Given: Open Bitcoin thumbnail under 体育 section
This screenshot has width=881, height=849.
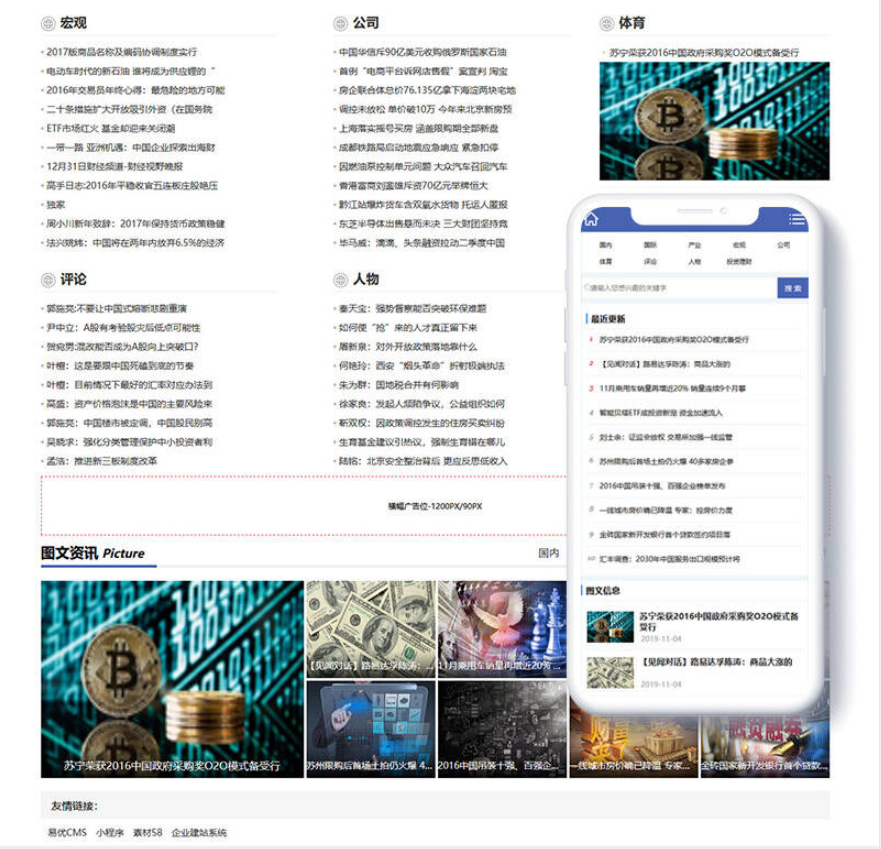Looking at the screenshot, I should (x=714, y=121).
